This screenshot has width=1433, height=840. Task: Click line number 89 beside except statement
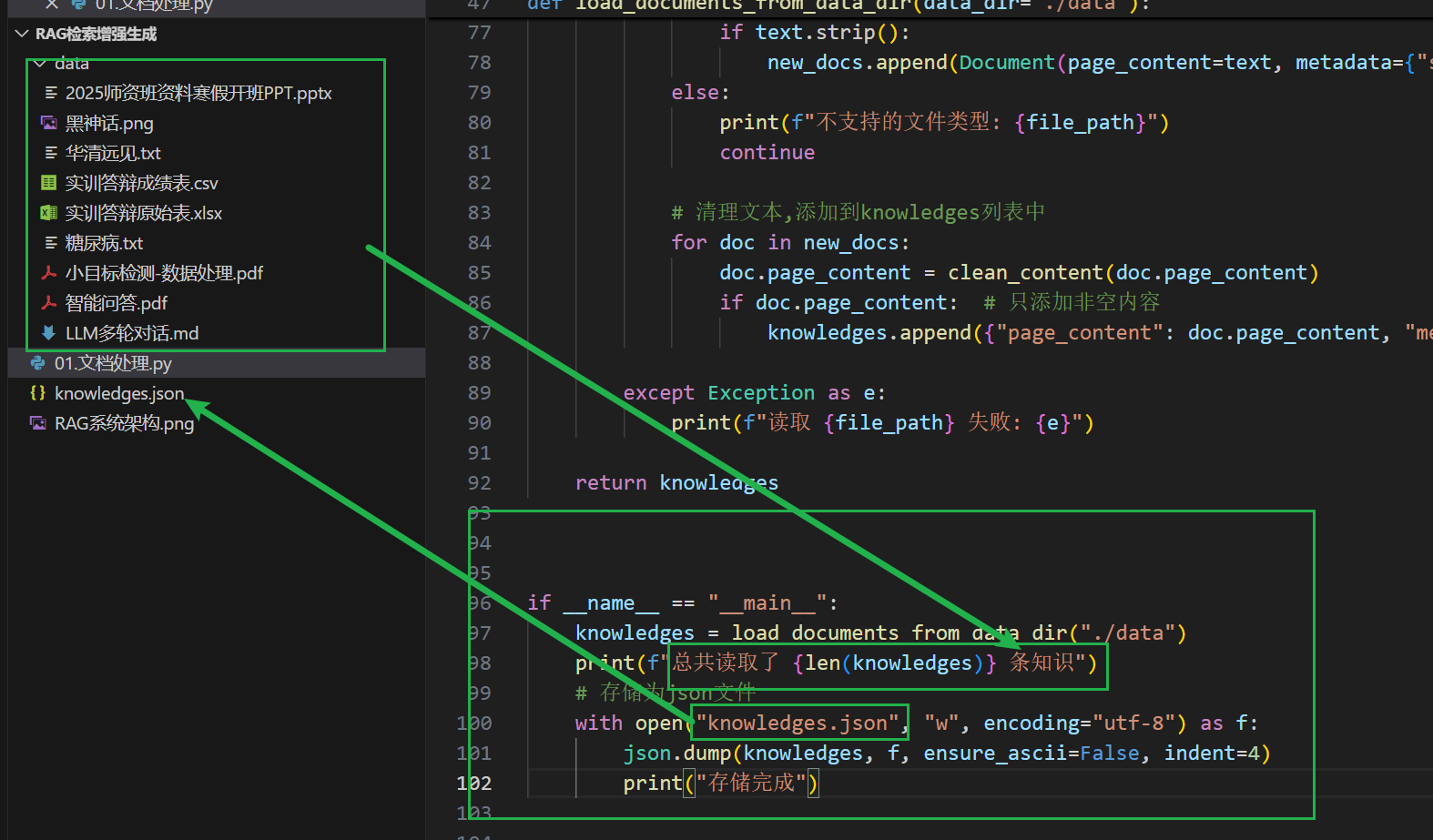pos(479,392)
